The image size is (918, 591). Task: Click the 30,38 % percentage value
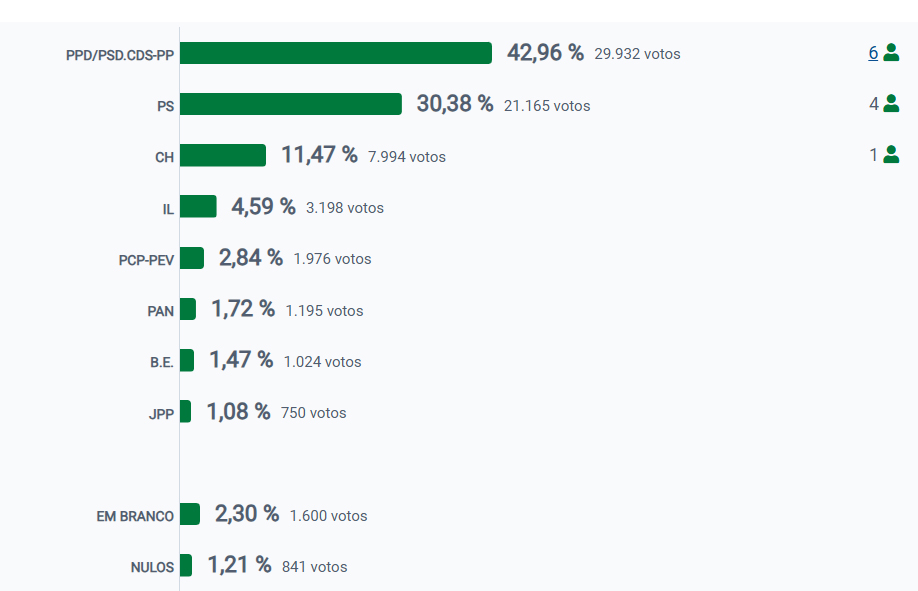coord(455,104)
